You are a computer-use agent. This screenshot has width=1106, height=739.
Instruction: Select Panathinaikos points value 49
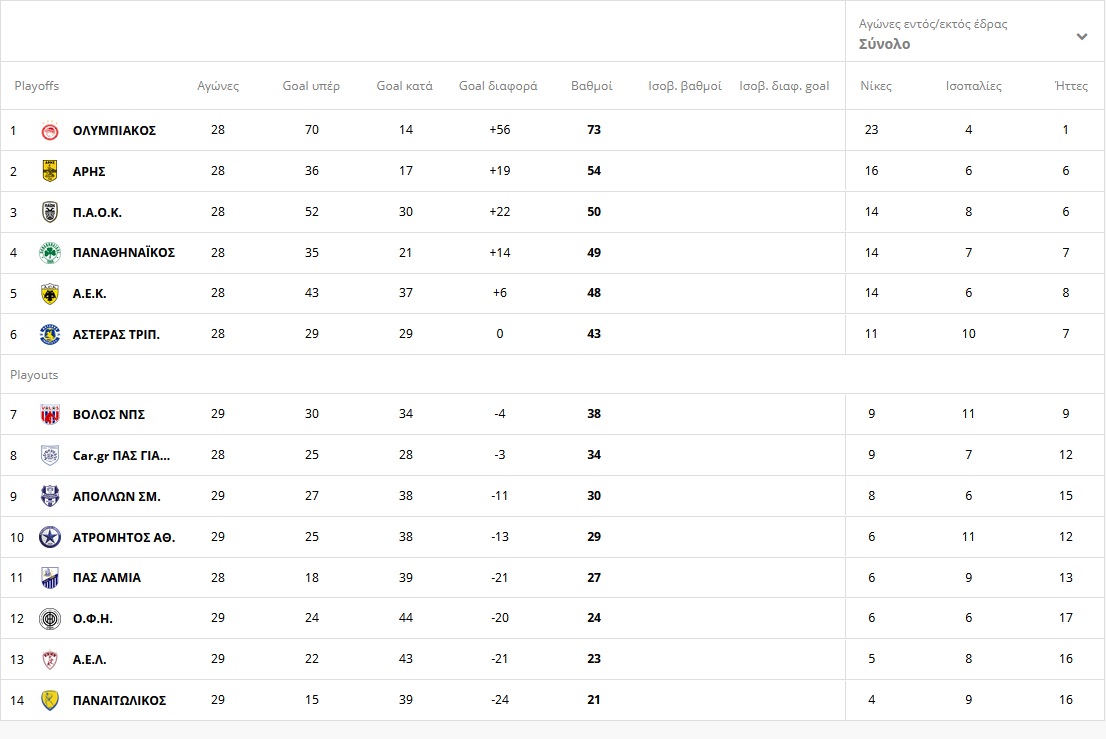[x=594, y=252]
